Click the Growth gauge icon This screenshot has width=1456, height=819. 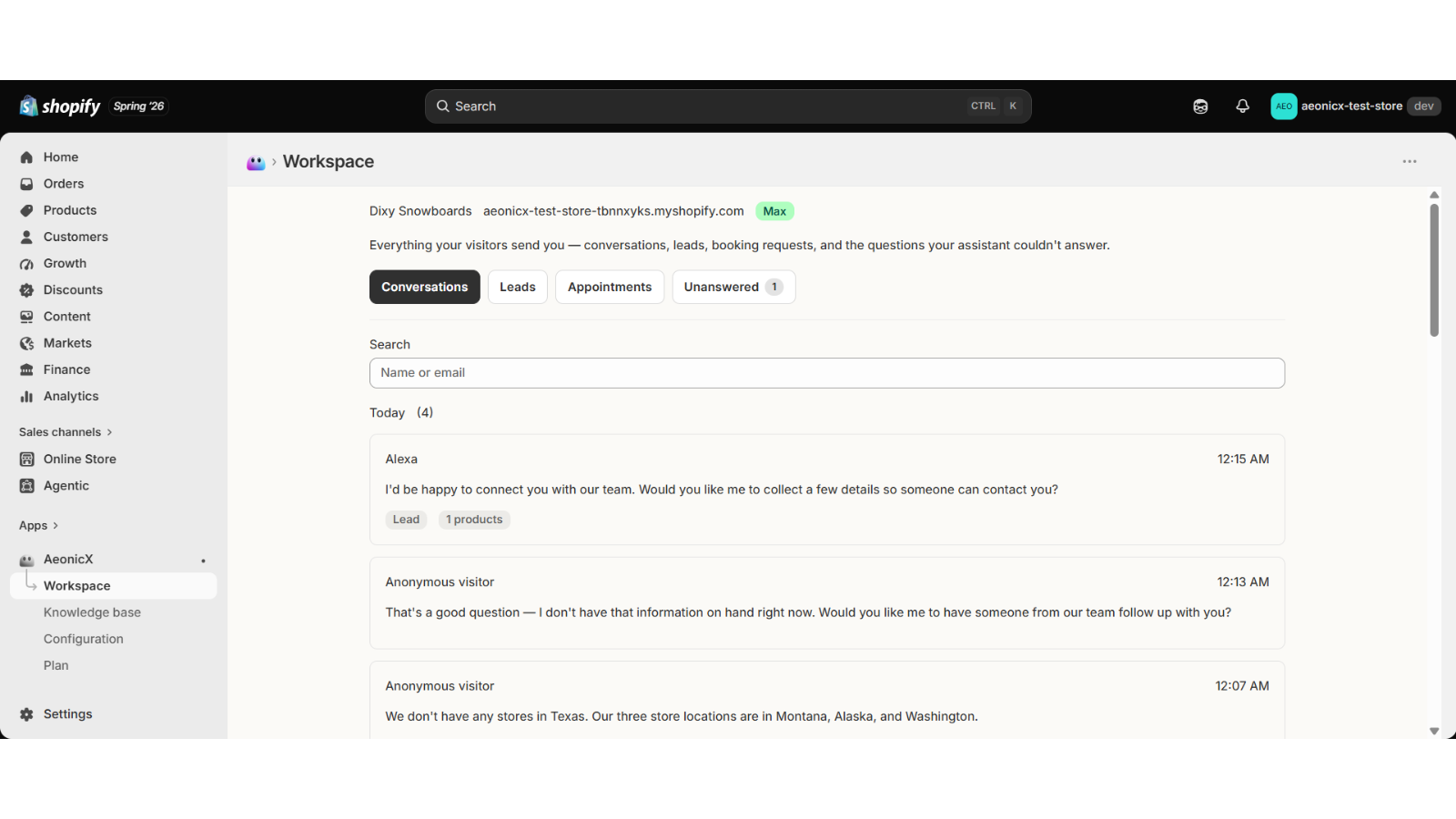[26, 264]
